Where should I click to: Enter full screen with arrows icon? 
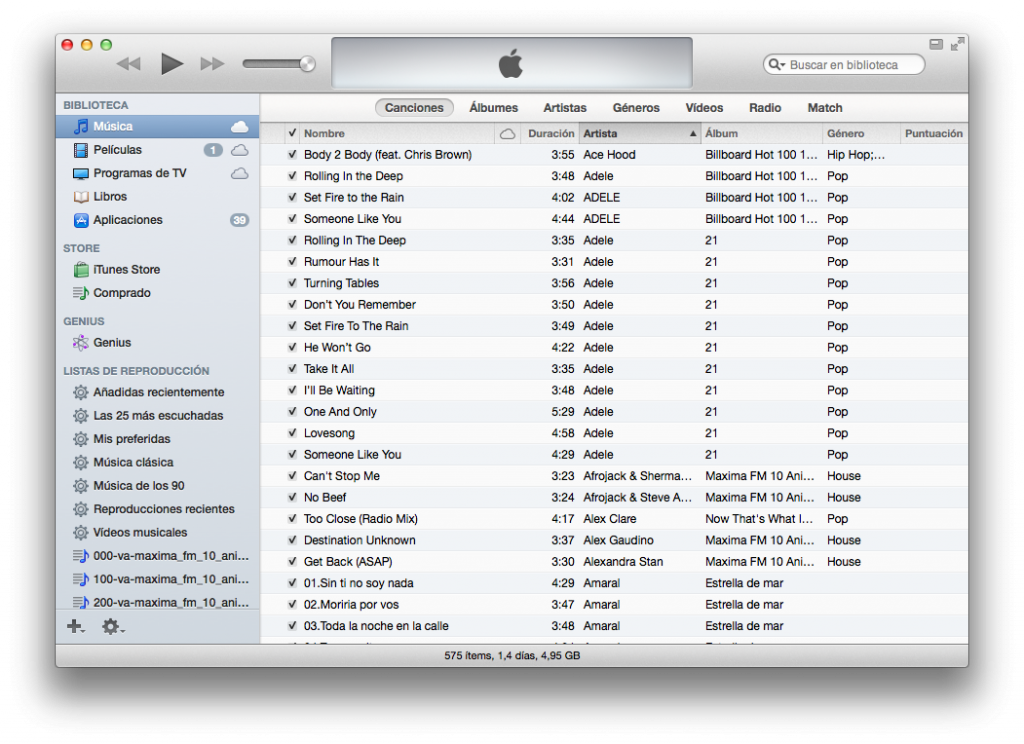[957, 44]
